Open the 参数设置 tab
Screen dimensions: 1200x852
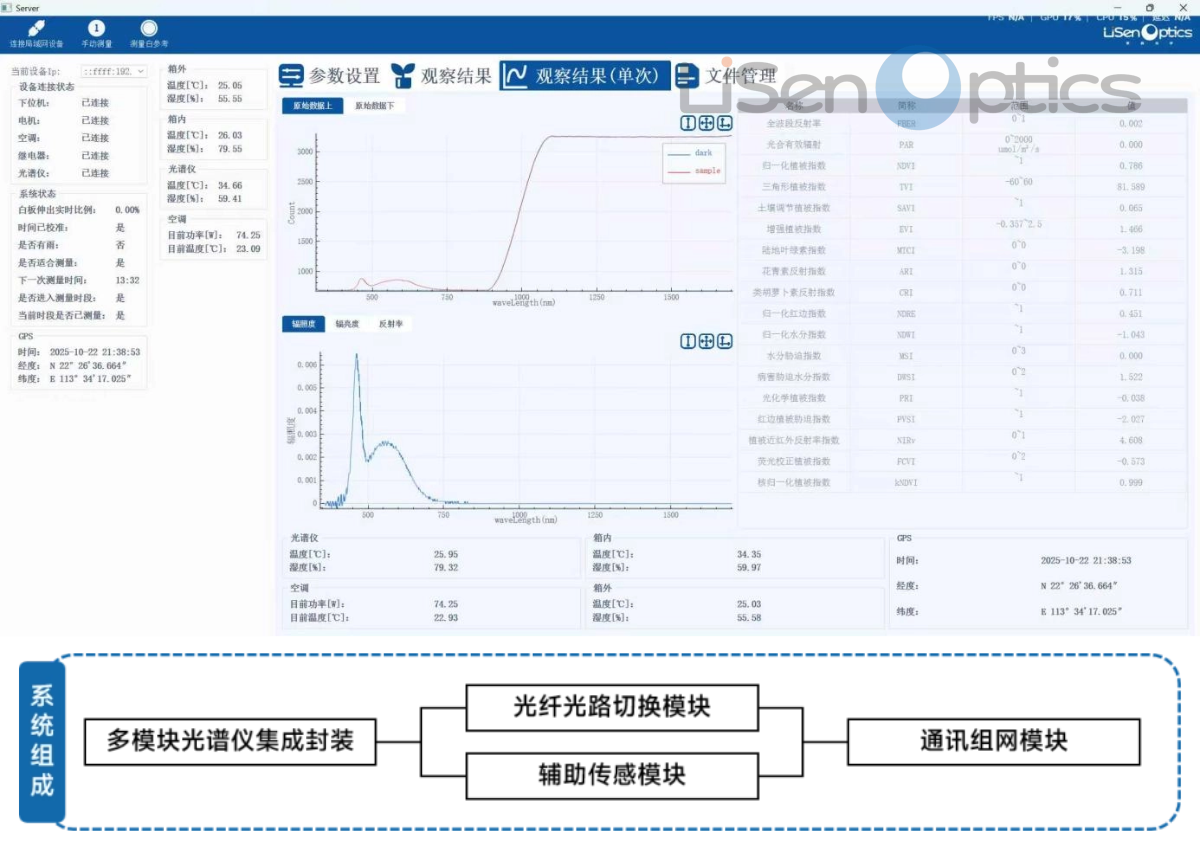click(x=330, y=76)
